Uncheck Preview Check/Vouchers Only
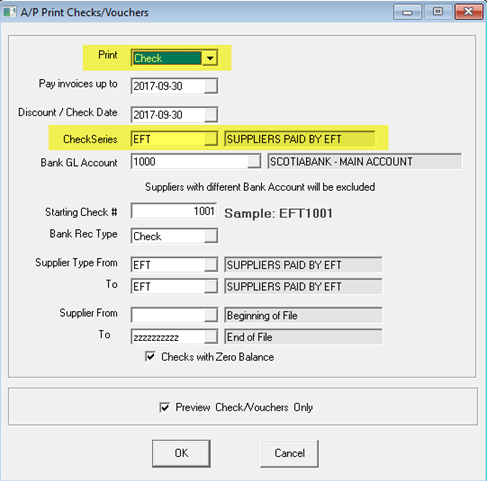This screenshot has height=481, width=487. pos(164,407)
